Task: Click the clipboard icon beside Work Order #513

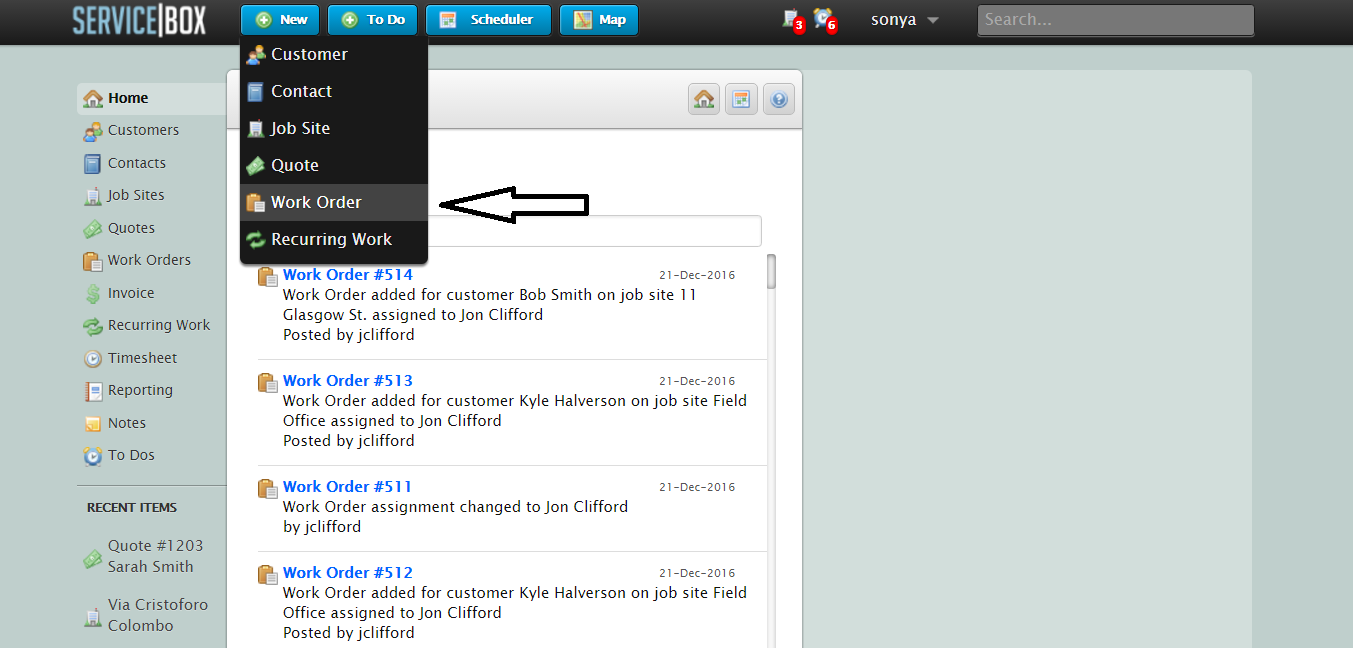Action: [267, 383]
